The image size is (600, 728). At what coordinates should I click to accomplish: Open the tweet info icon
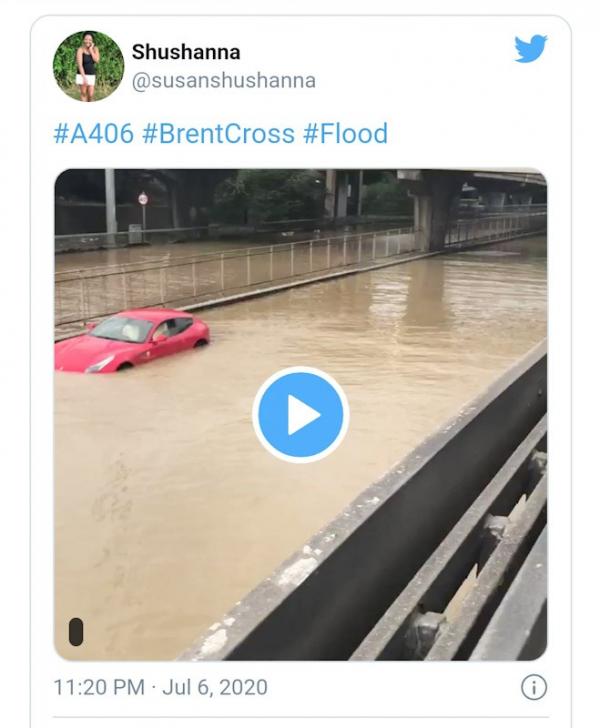[534, 687]
